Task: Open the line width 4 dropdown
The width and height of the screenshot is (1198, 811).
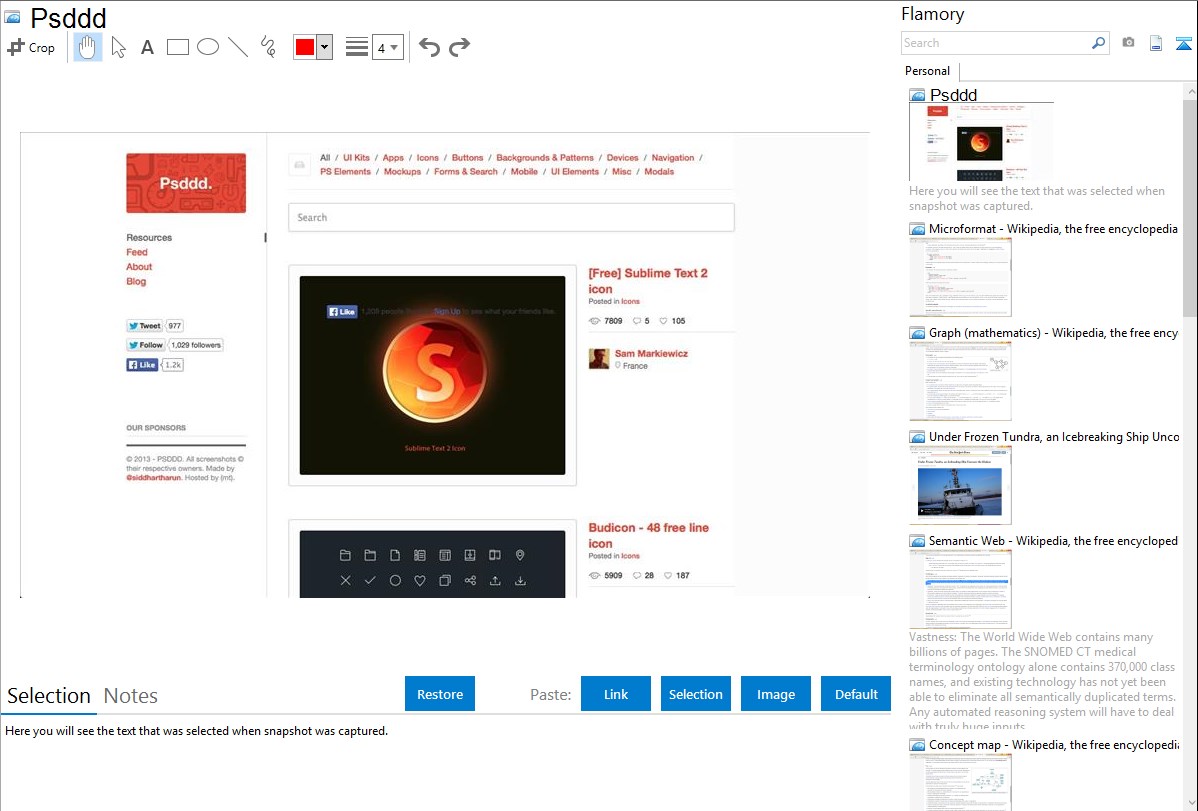Action: tap(387, 47)
